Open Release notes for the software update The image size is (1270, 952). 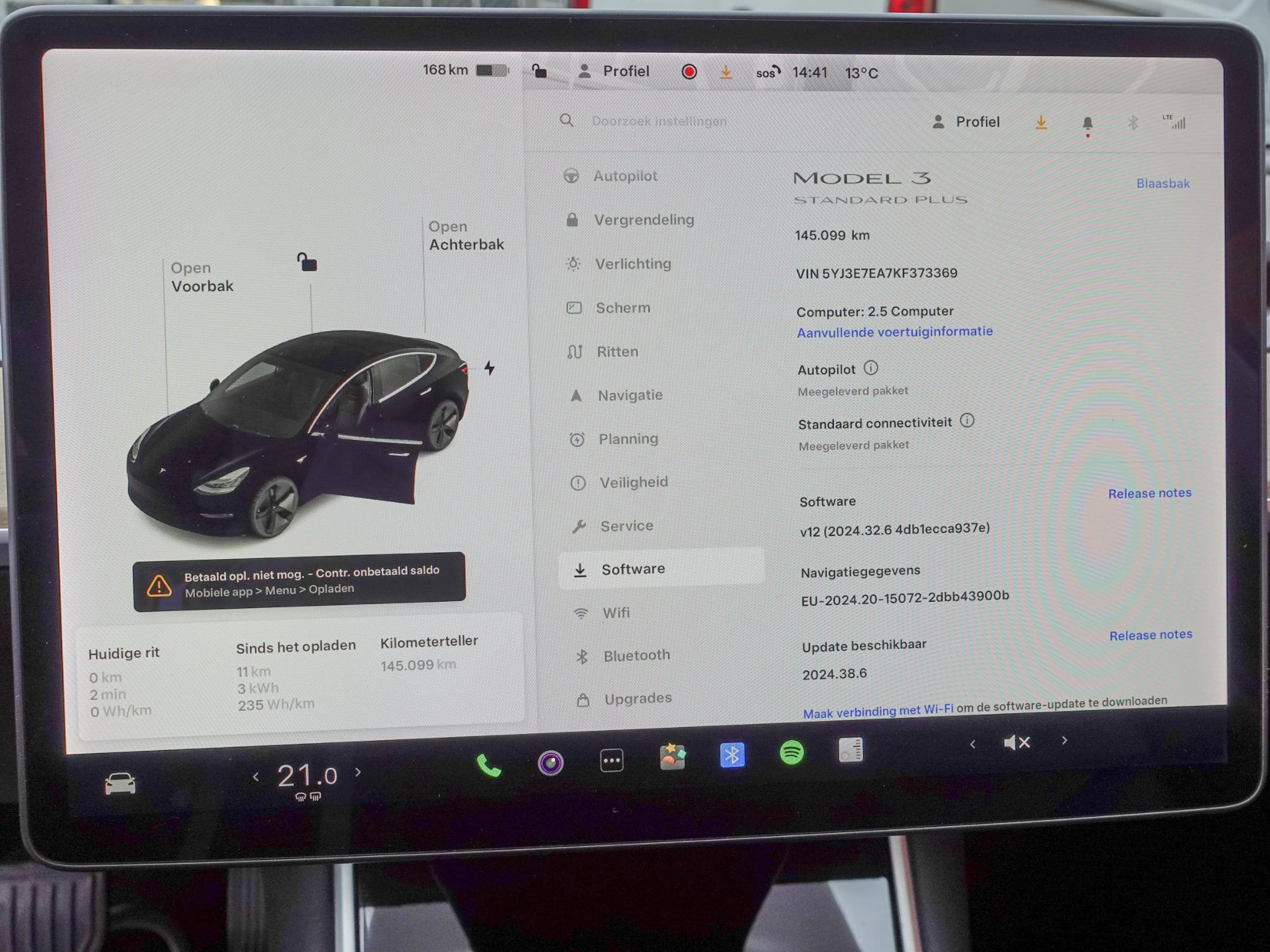[1150, 634]
